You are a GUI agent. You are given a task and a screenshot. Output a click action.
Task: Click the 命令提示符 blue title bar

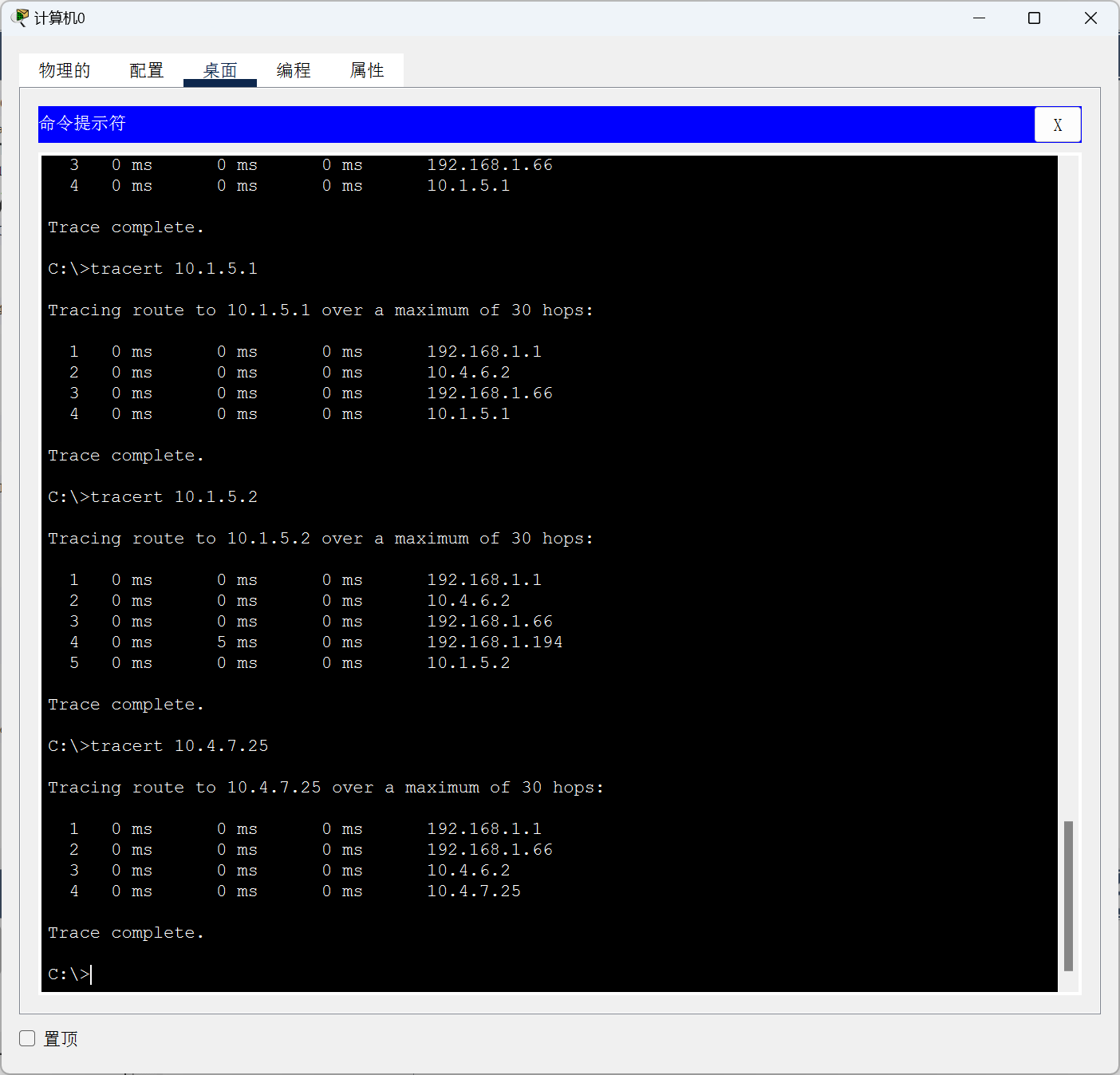point(536,124)
